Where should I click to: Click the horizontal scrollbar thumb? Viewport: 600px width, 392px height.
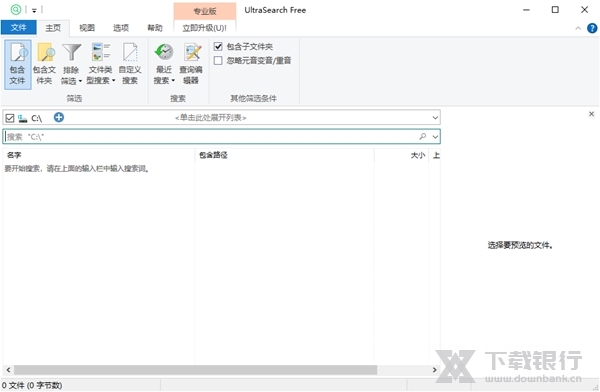click(x=195, y=370)
